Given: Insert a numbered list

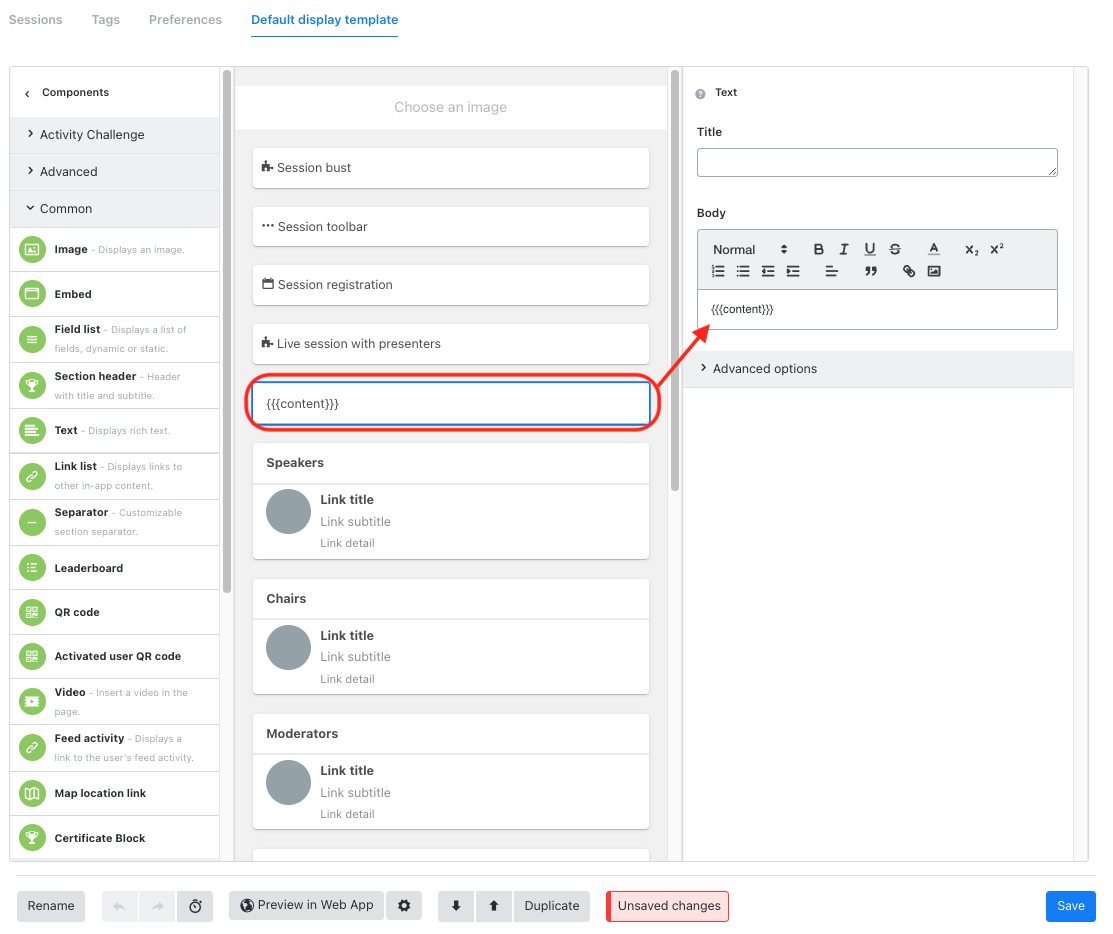Looking at the screenshot, I should 718,271.
